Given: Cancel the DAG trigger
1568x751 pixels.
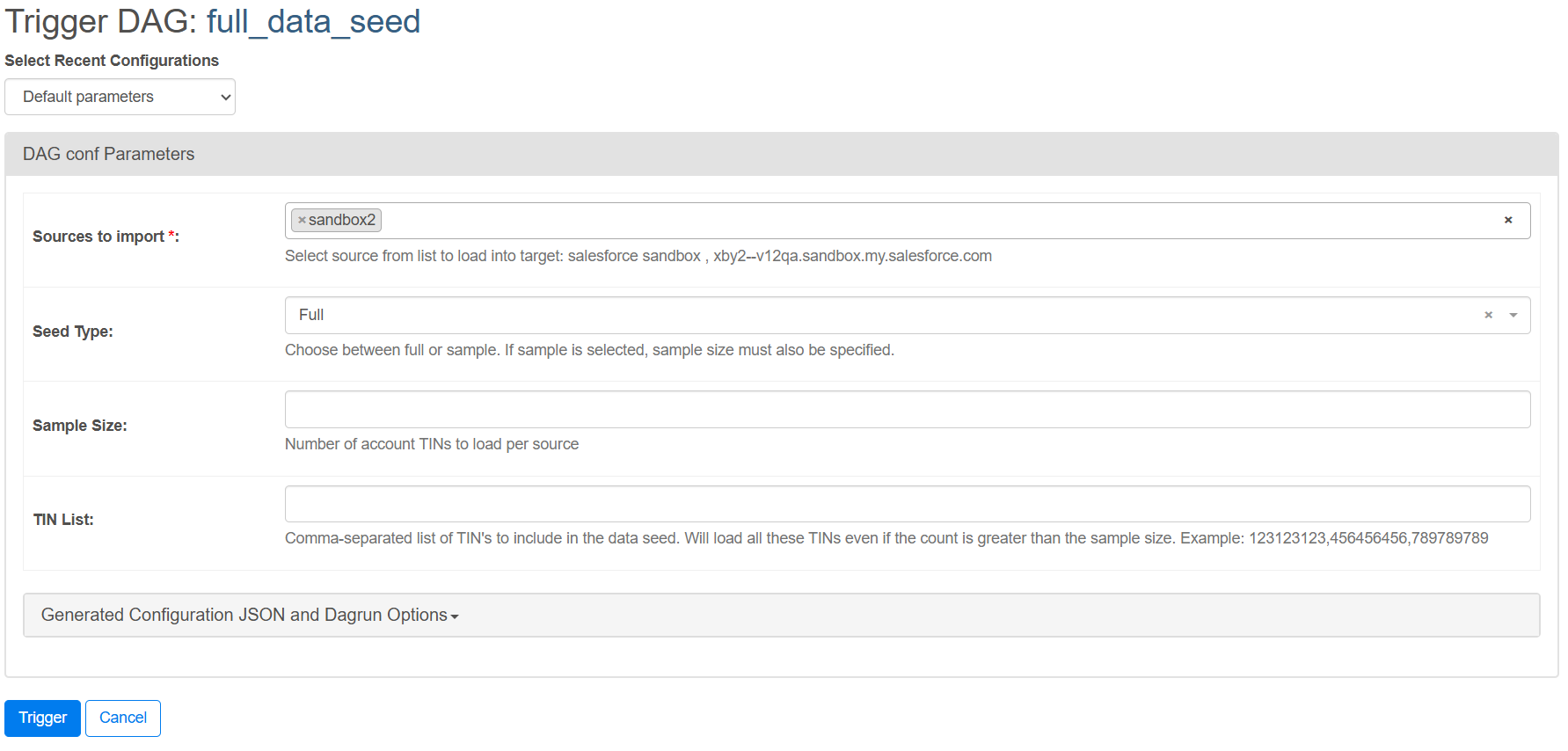Looking at the screenshot, I should coord(122,718).
